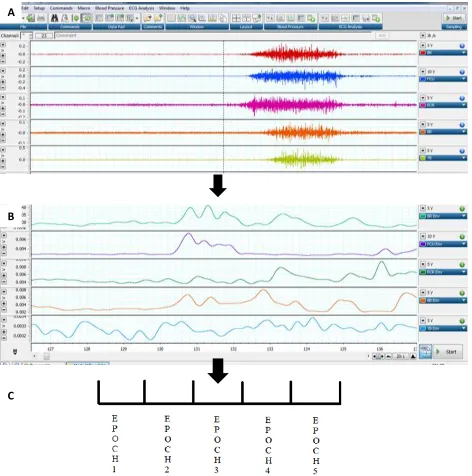Open Find with the binoculars icon
This screenshot has height=476, width=472.
point(55,18)
